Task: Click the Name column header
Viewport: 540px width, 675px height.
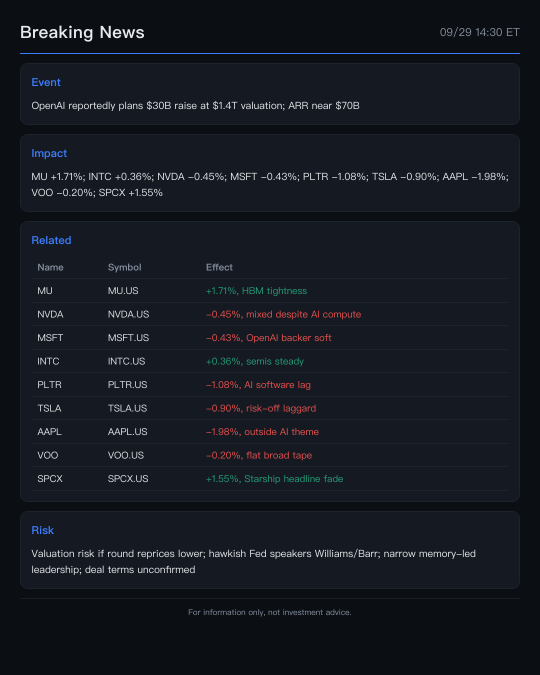Action: [50, 267]
